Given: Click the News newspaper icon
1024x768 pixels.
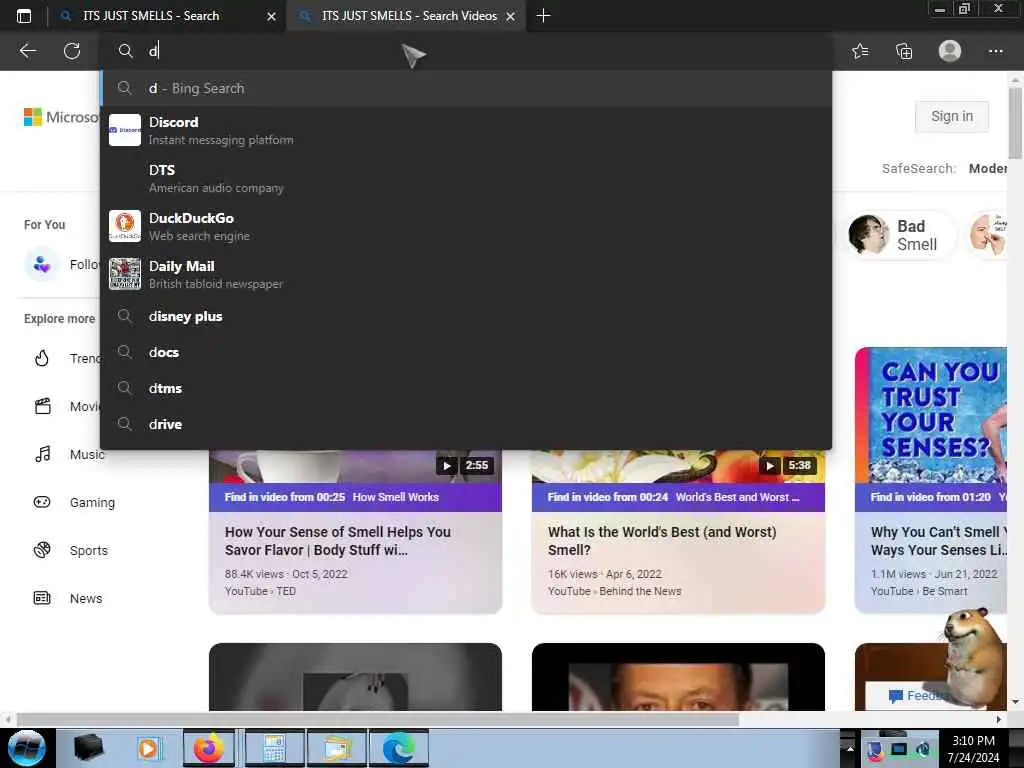Looking at the screenshot, I should (42, 598).
